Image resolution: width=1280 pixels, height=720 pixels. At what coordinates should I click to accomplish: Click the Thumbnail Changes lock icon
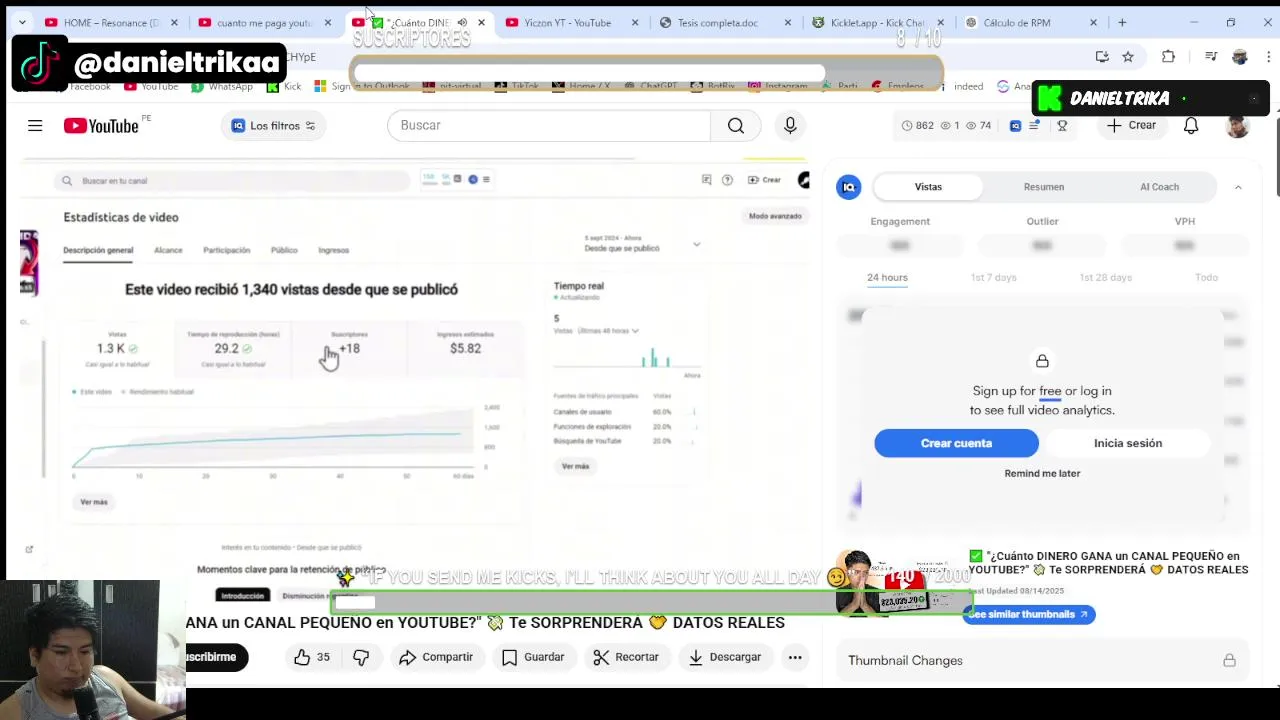(1229, 661)
